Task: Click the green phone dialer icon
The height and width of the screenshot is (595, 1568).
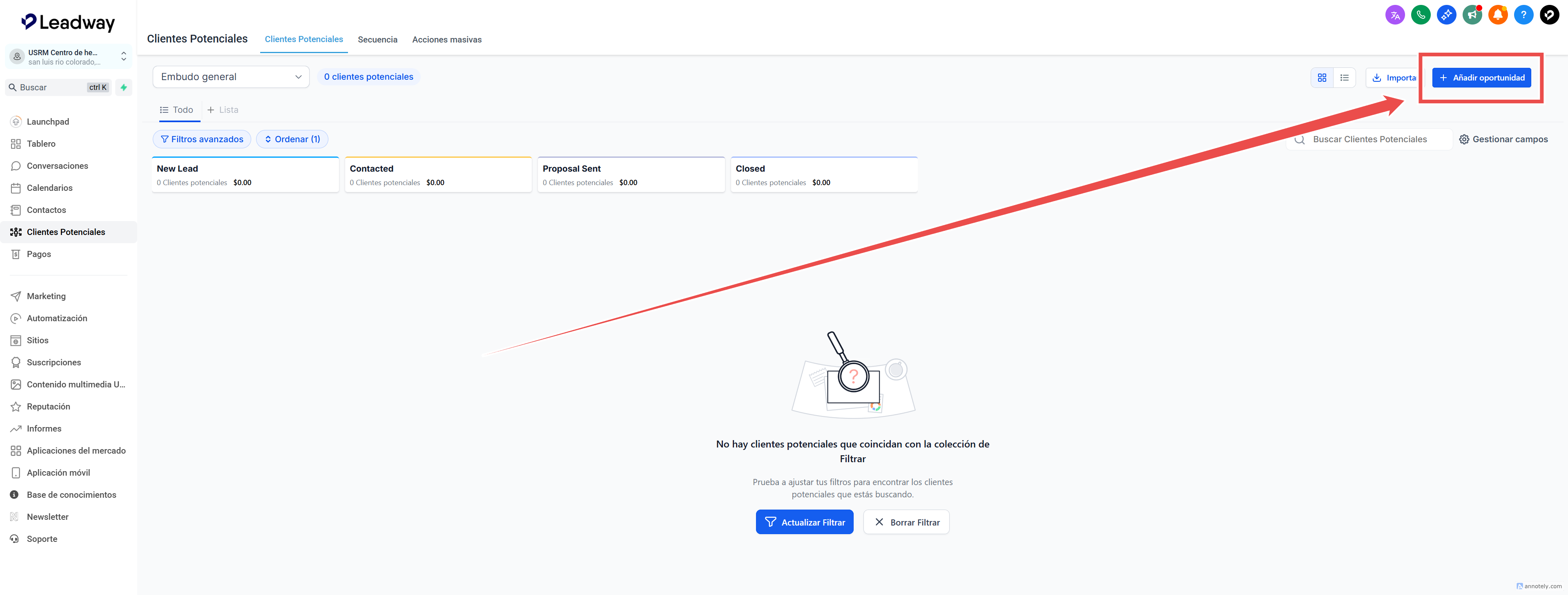Action: point(1421,15)
